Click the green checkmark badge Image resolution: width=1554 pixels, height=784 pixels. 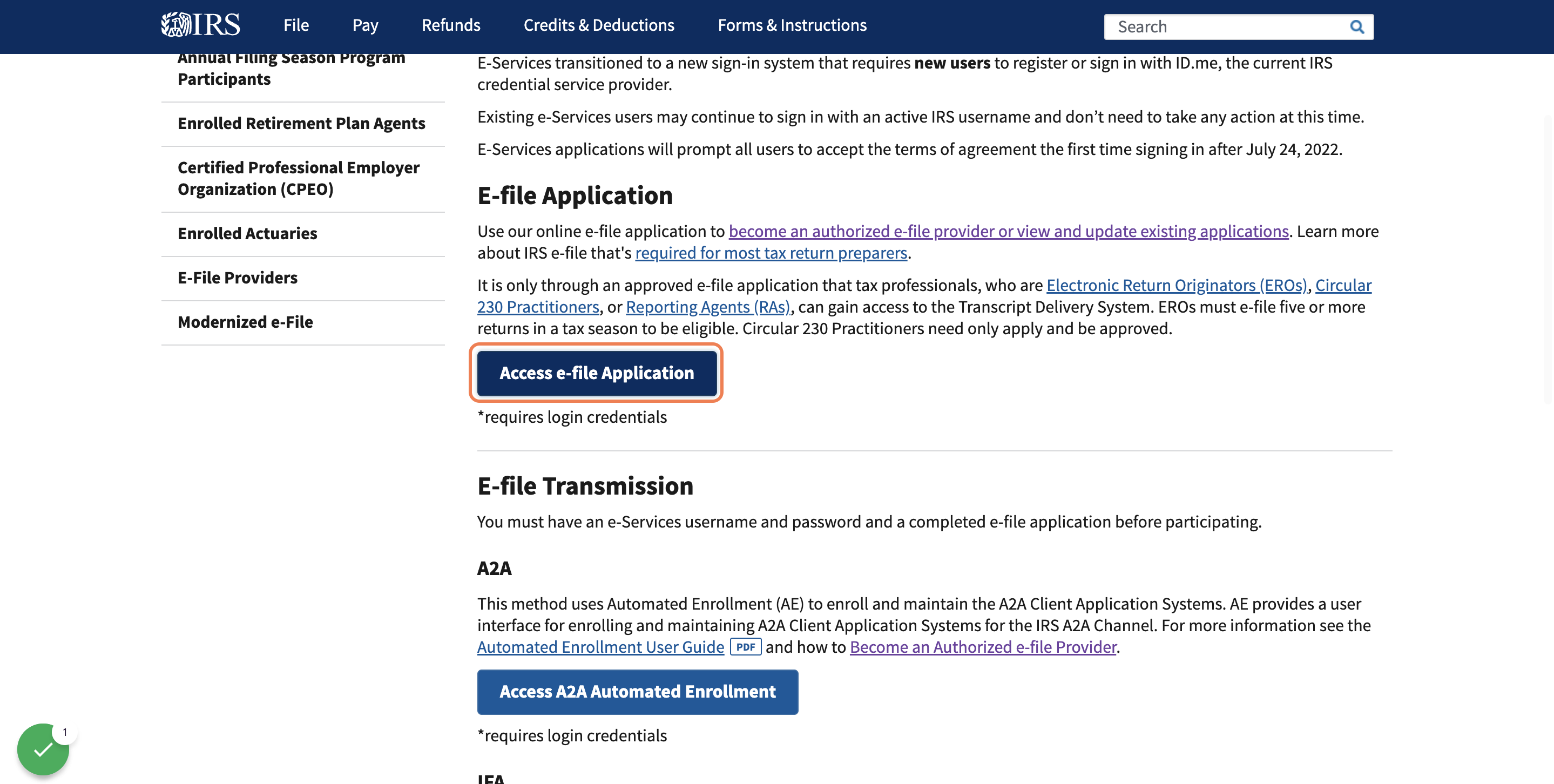point(43,749)
